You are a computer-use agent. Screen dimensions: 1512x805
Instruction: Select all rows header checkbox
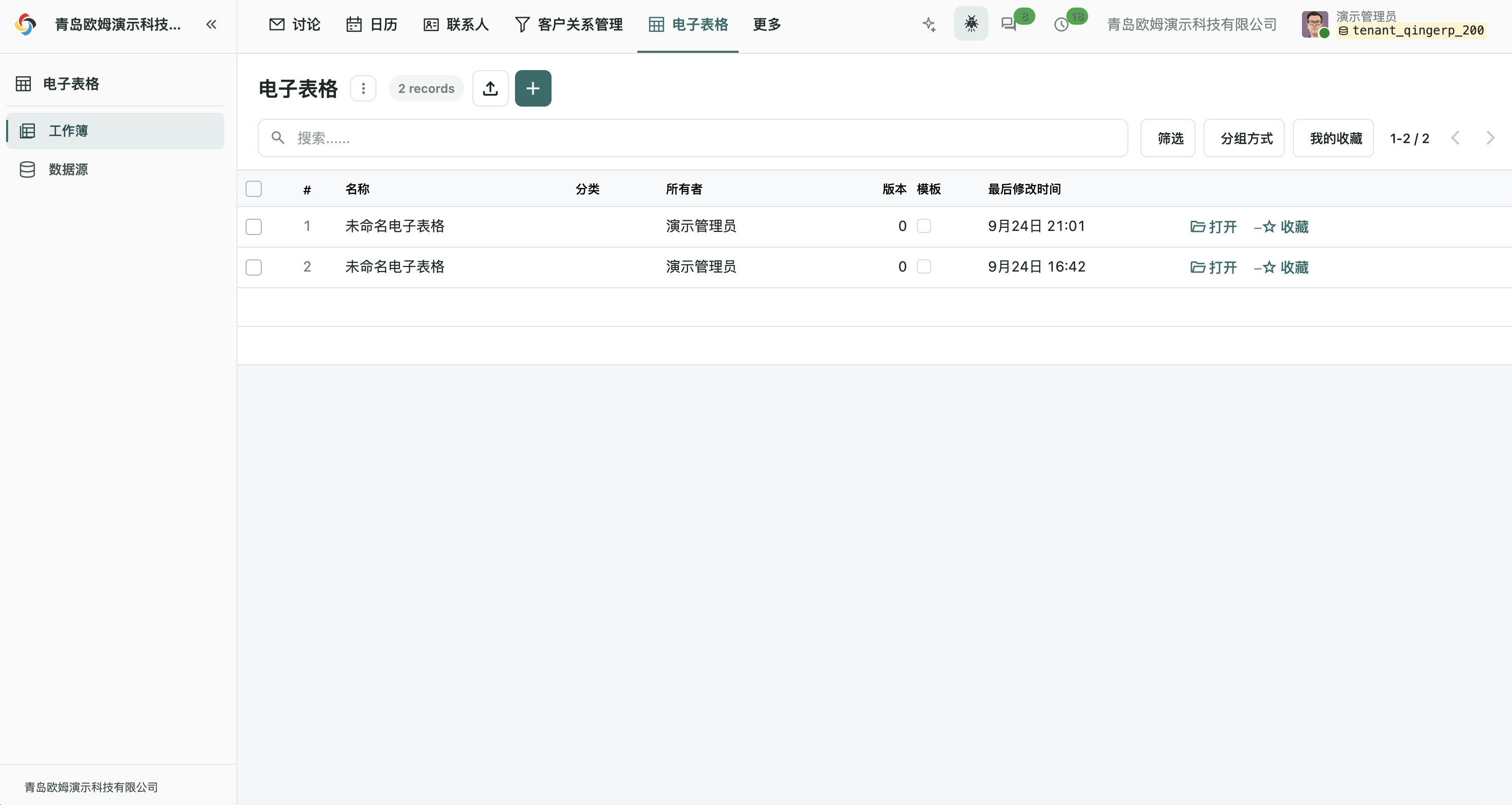(x=254, y=188)
